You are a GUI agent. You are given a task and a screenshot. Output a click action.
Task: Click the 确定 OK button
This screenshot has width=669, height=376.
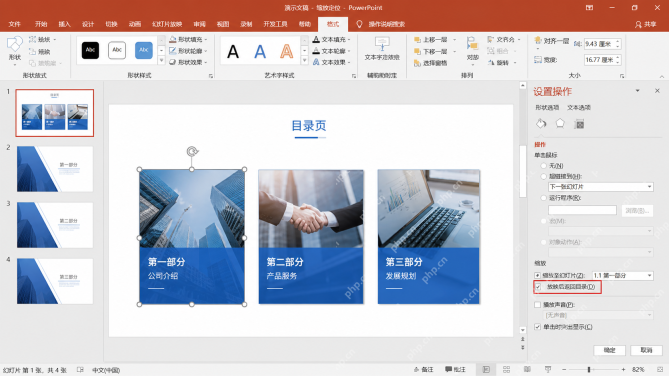click(609, 350)
